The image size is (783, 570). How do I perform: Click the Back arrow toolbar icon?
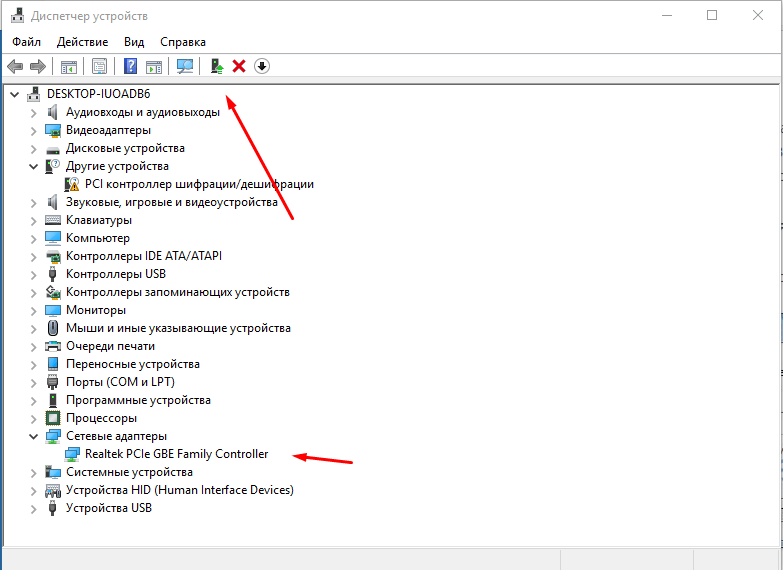coord(15,66)
